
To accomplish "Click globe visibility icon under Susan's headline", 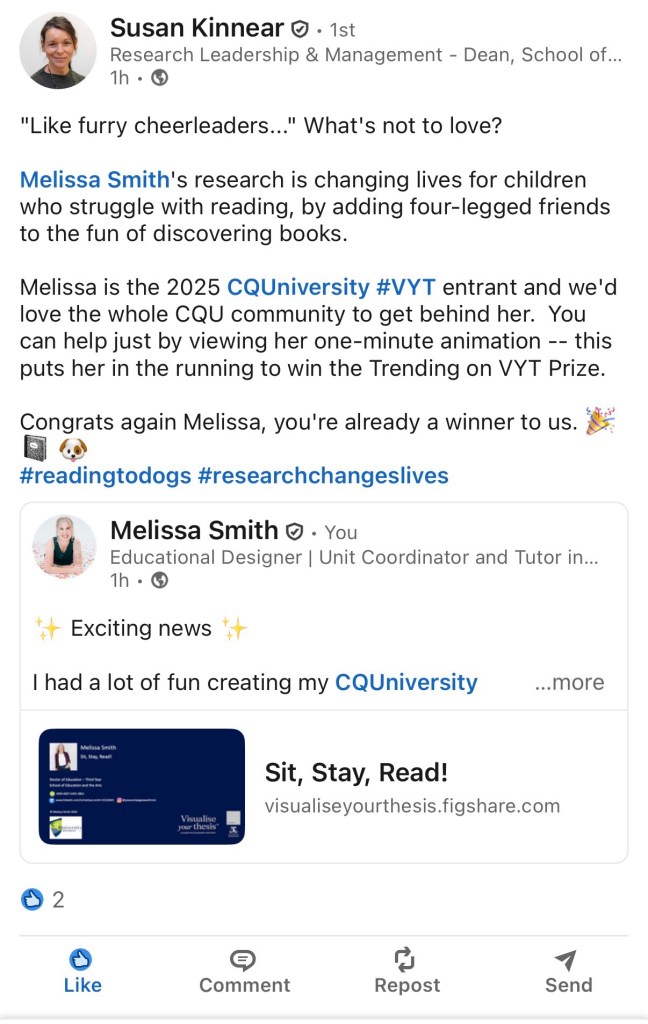I will pyautogui.click(x=159, y=78).
